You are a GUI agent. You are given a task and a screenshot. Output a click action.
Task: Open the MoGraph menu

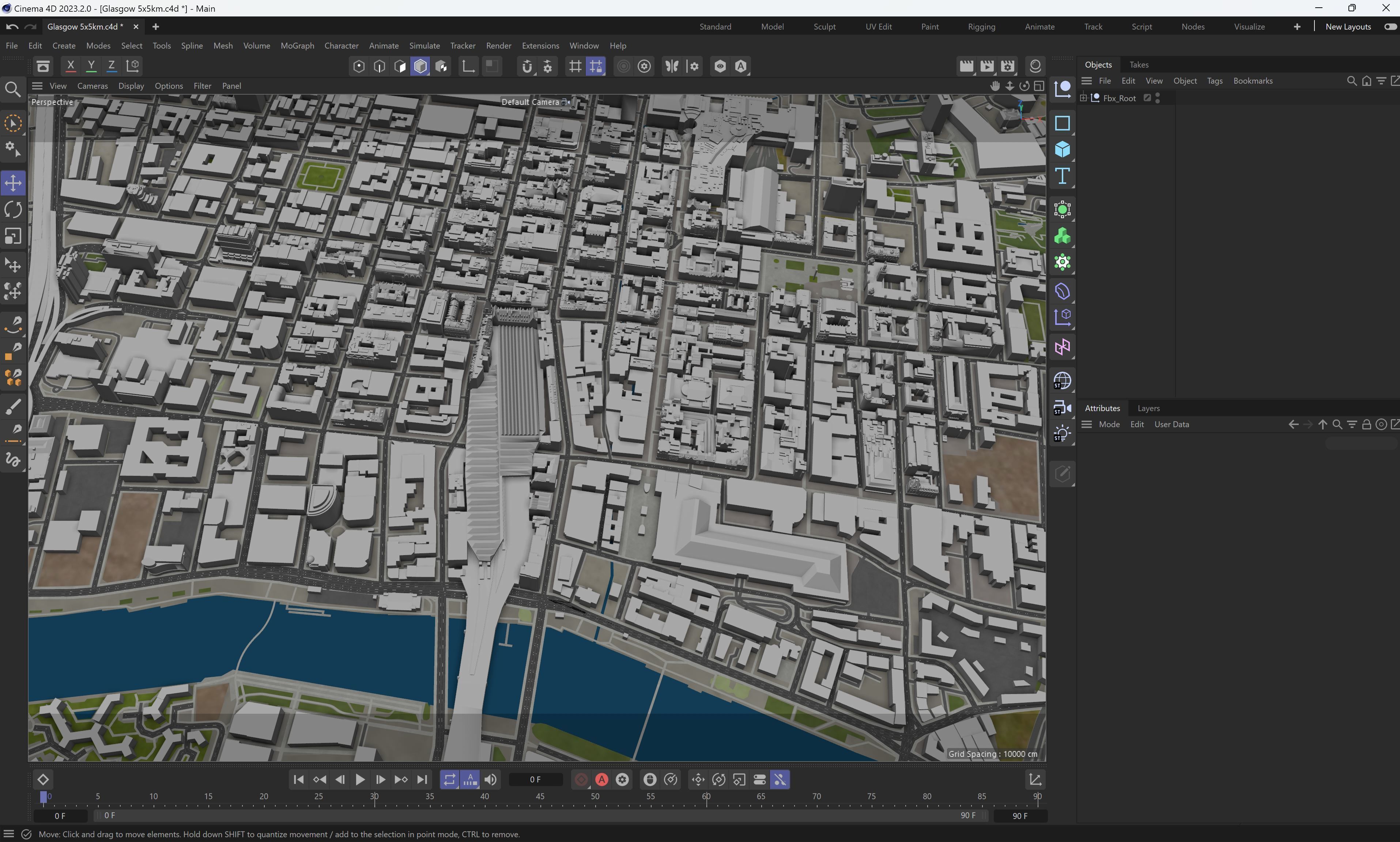[x=297, y=46]
